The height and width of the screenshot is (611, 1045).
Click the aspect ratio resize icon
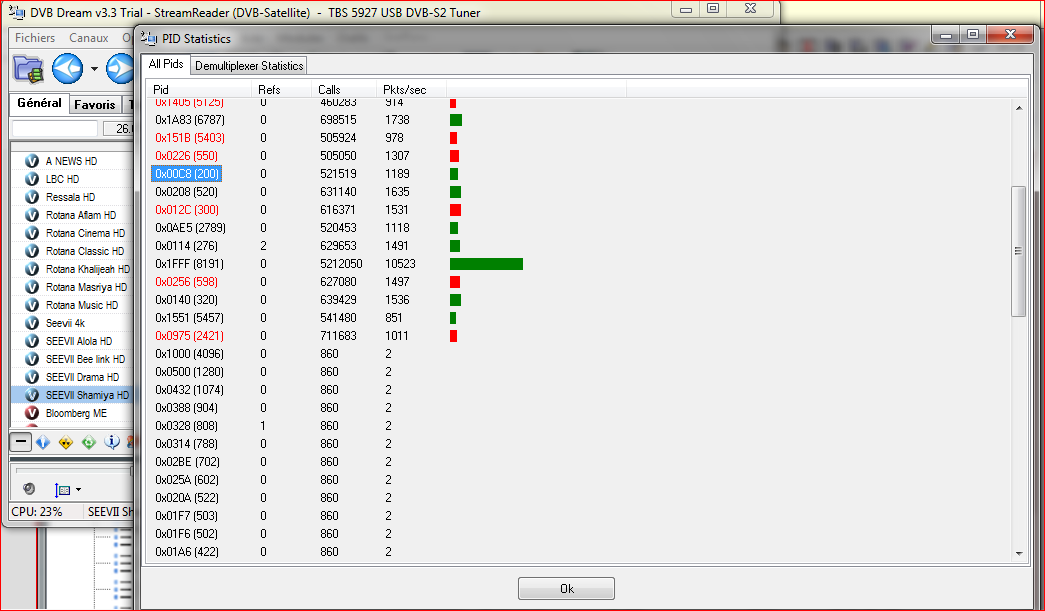pyautogui.click(x=62, y=490)
